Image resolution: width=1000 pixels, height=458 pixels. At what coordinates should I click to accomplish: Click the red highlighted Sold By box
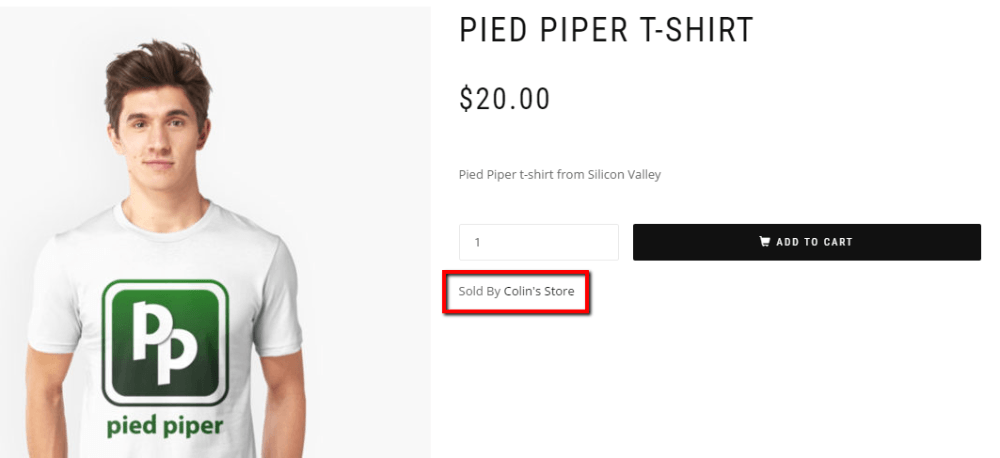click(x=516, y=292)
